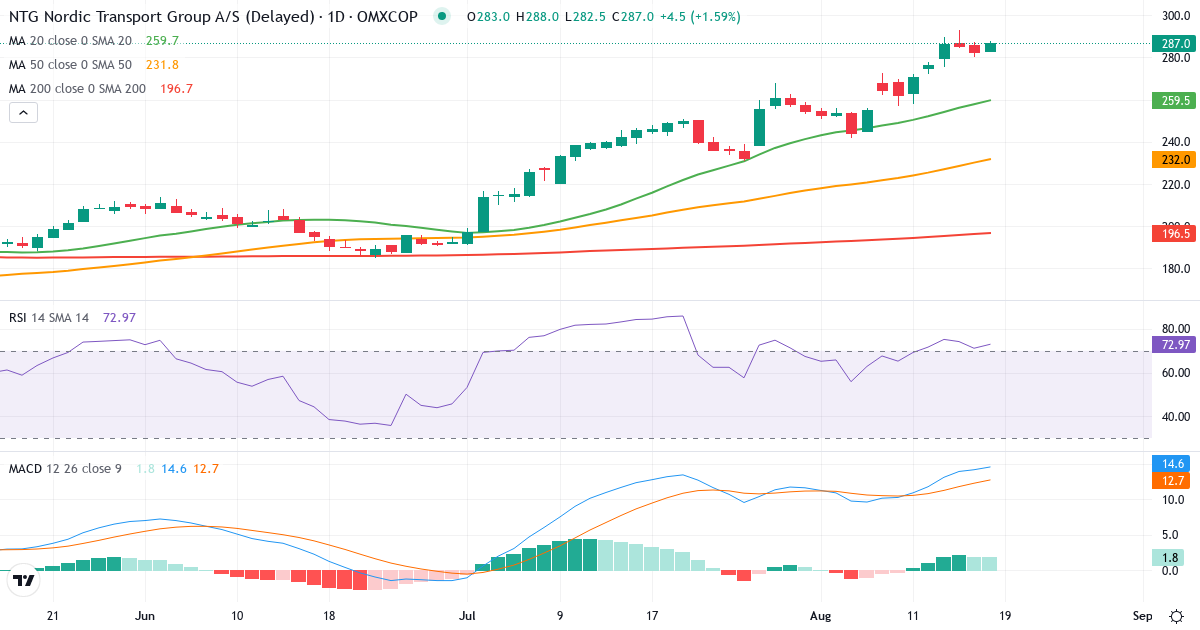Screen dimensions: 1200x630
Task: Click the 300.00 price axis label
Action: pyautogui.click(x=1175, y=15)
